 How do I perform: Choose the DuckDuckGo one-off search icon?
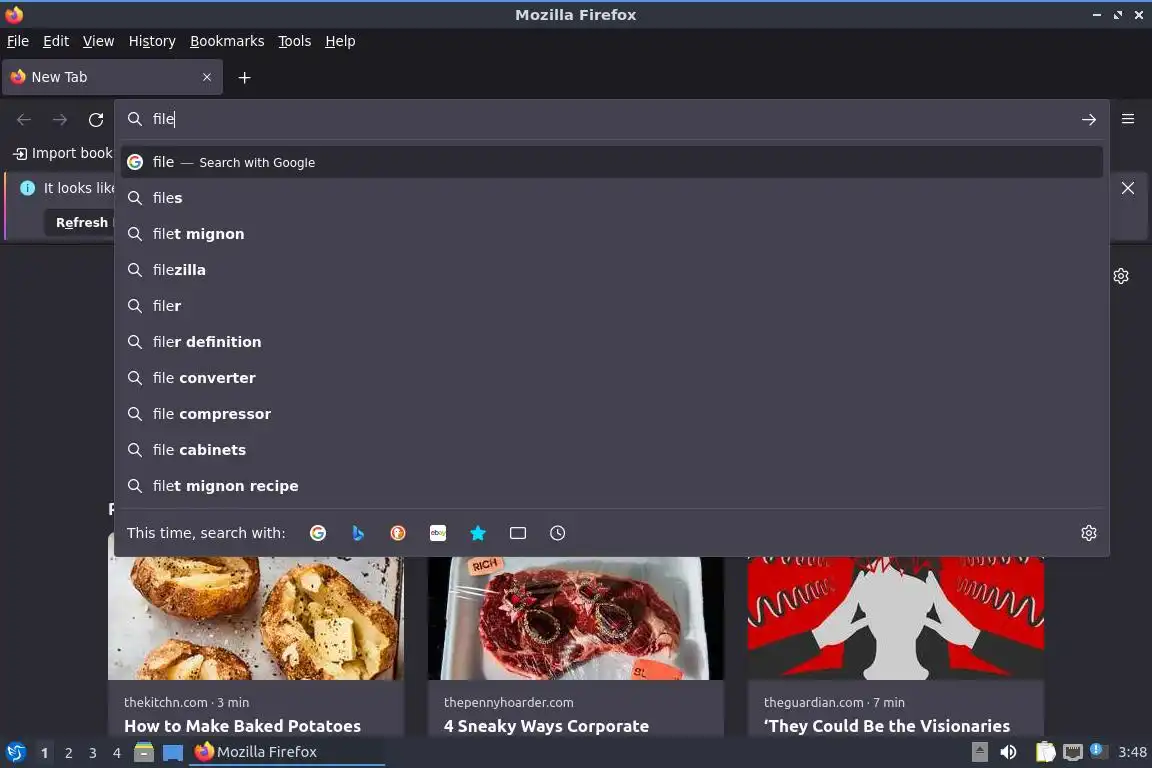click(397, 533)
